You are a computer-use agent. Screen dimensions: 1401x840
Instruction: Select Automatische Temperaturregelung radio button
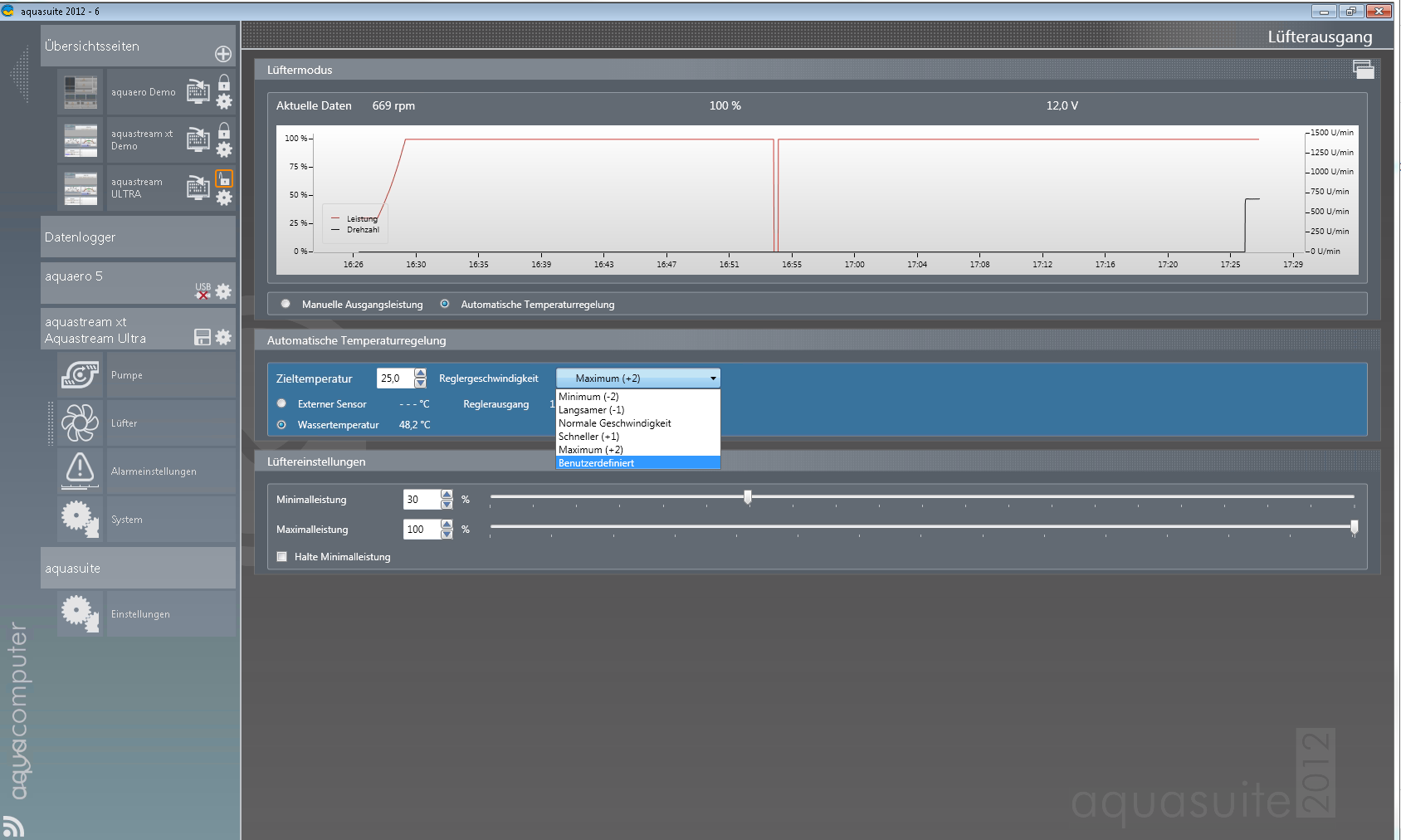coord(445,304)
